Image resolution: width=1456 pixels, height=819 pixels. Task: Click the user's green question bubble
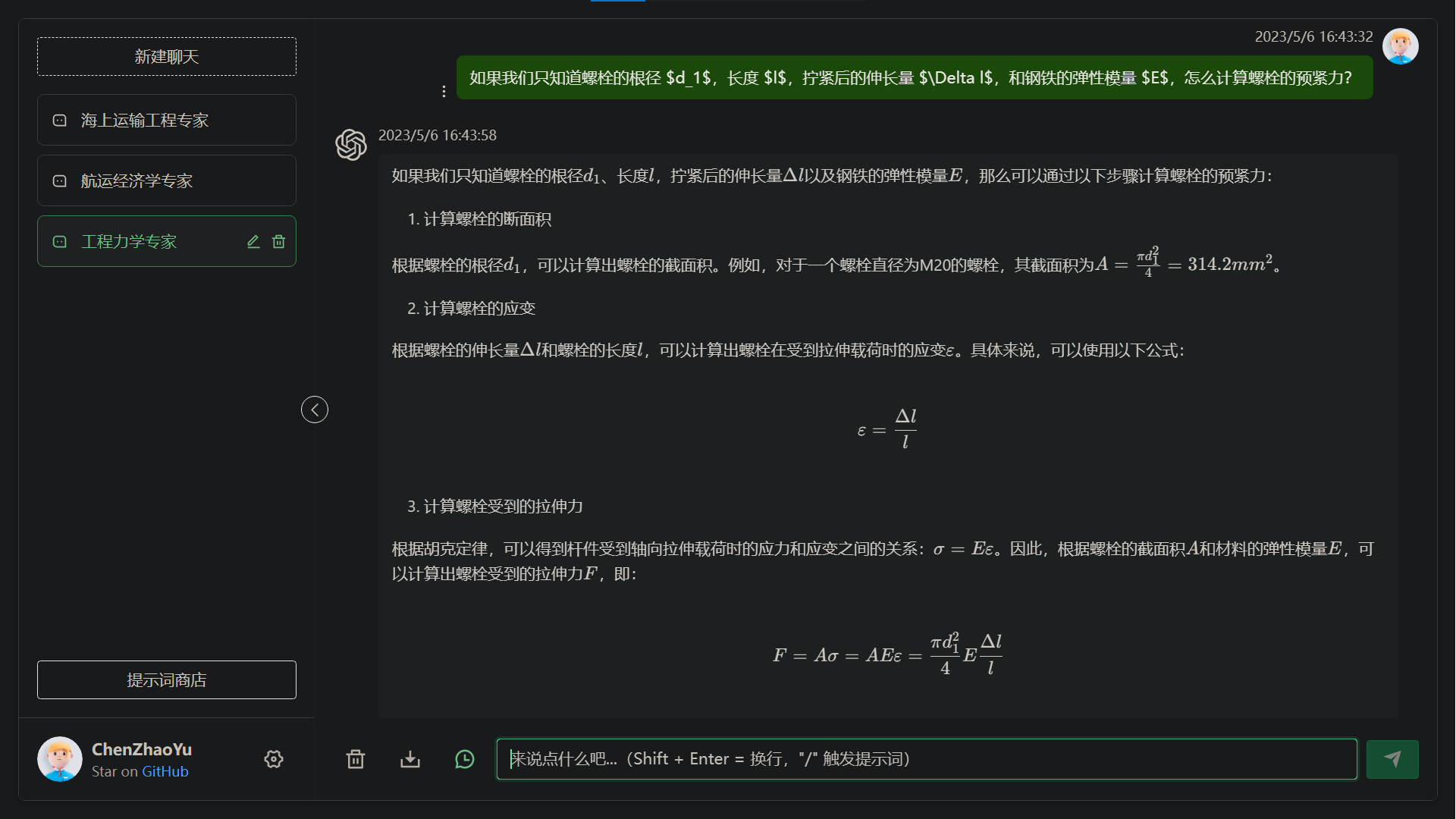(915, 77)
